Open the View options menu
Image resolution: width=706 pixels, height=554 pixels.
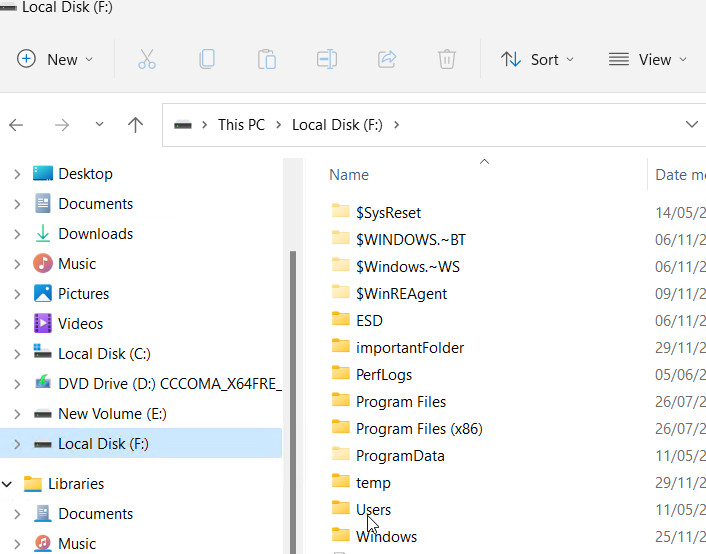click(x=647, y=59)
